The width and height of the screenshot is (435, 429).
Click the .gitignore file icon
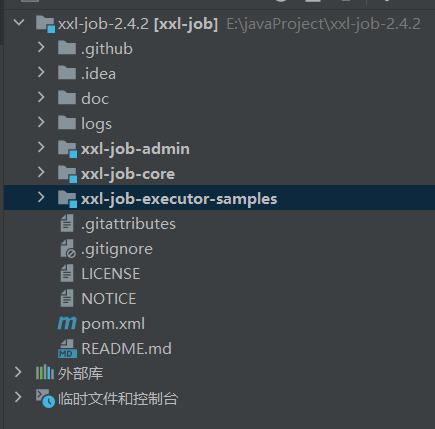click(68, 249)
